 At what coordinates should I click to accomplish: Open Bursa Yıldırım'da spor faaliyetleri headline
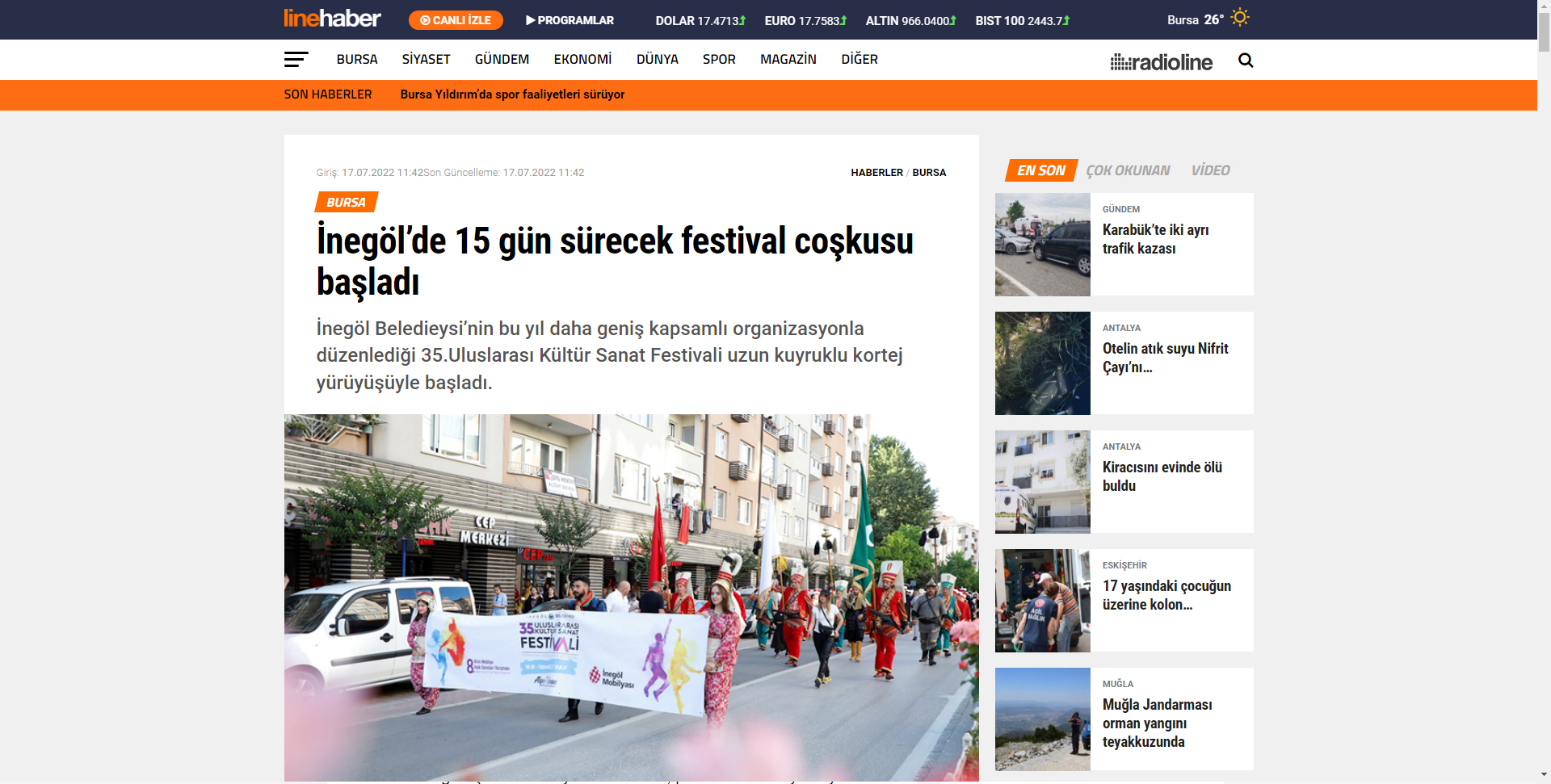[512, 94]
